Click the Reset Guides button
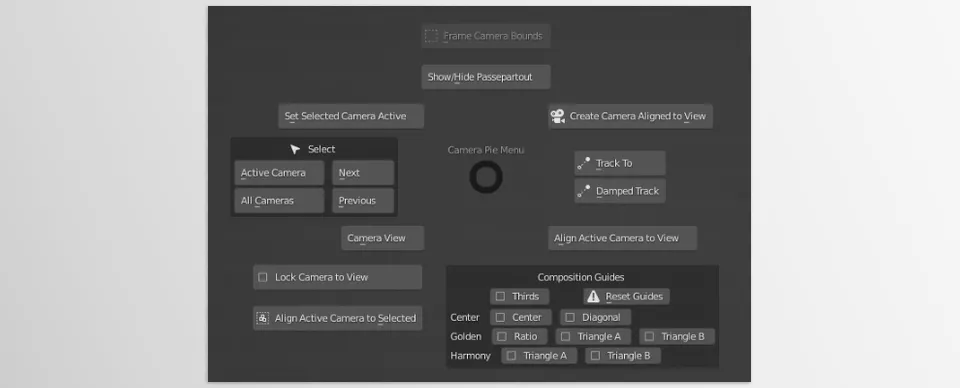 626,296
